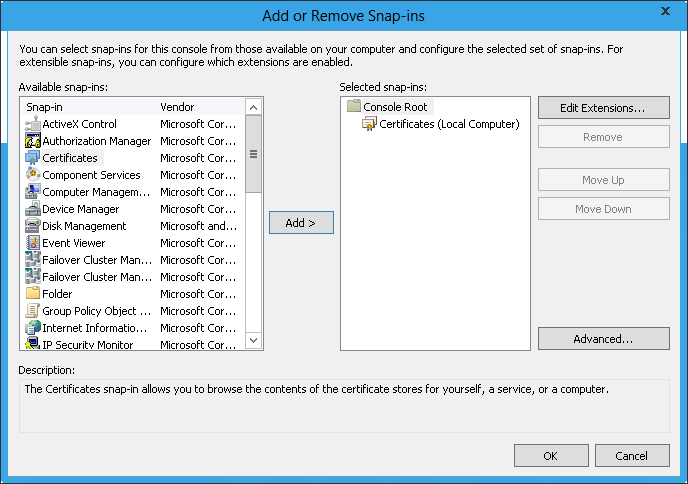Confirm the dialog with OK

click(551, 456)
